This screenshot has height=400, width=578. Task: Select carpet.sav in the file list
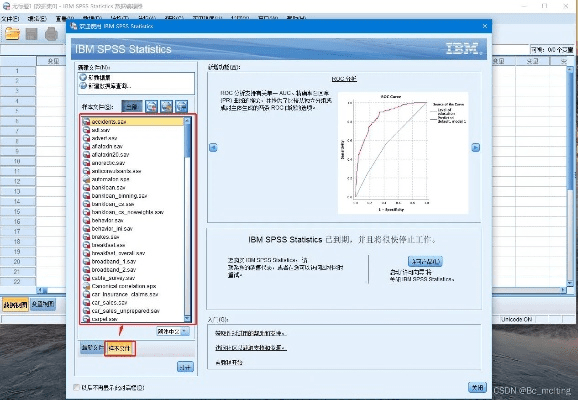point(133,319)
